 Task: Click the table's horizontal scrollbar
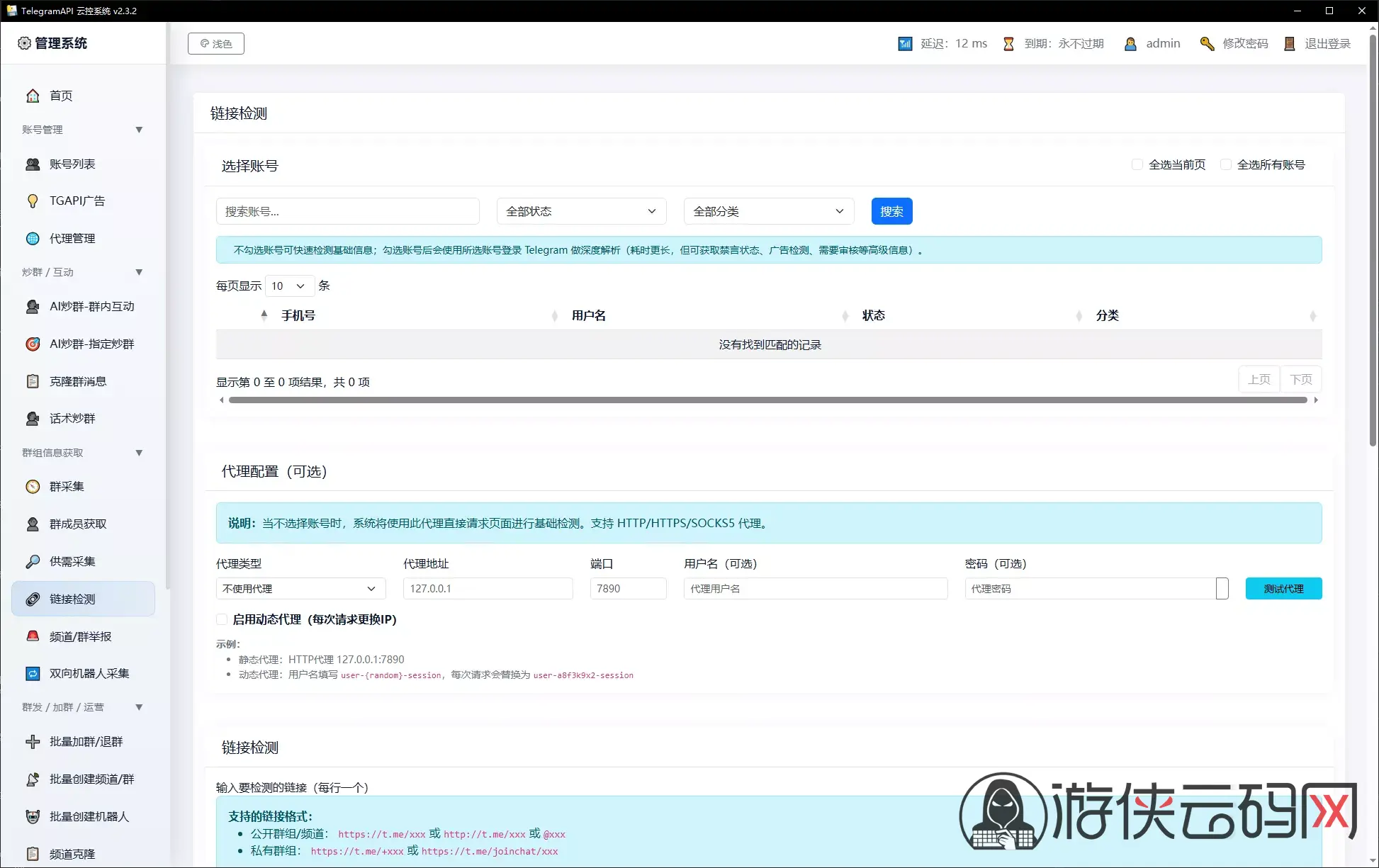tap(768, 400)
